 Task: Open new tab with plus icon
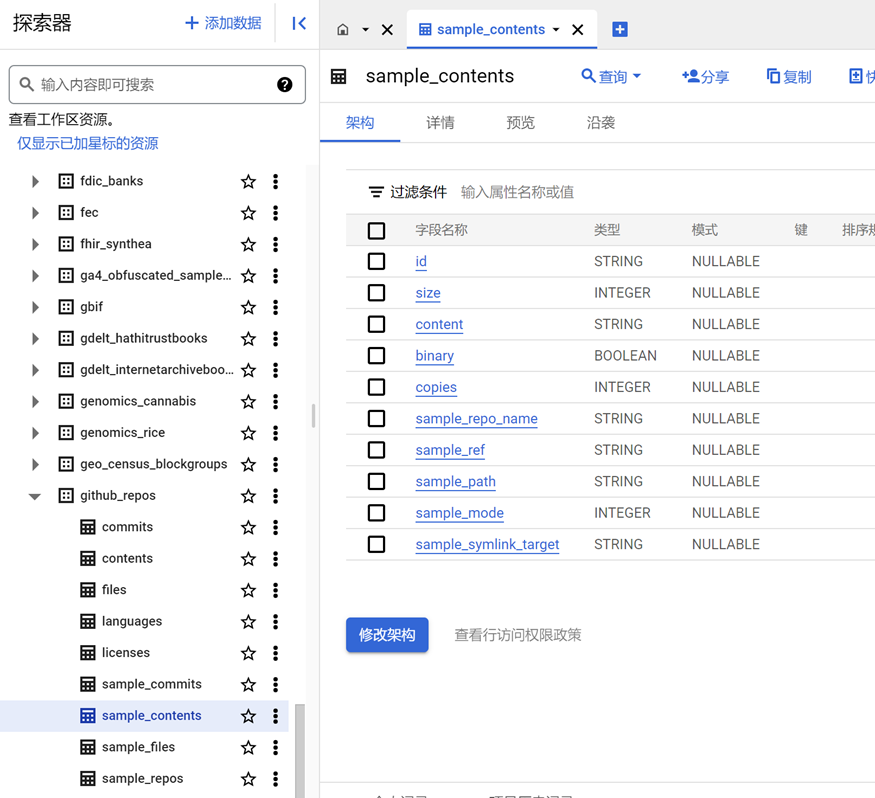(620, 30)
